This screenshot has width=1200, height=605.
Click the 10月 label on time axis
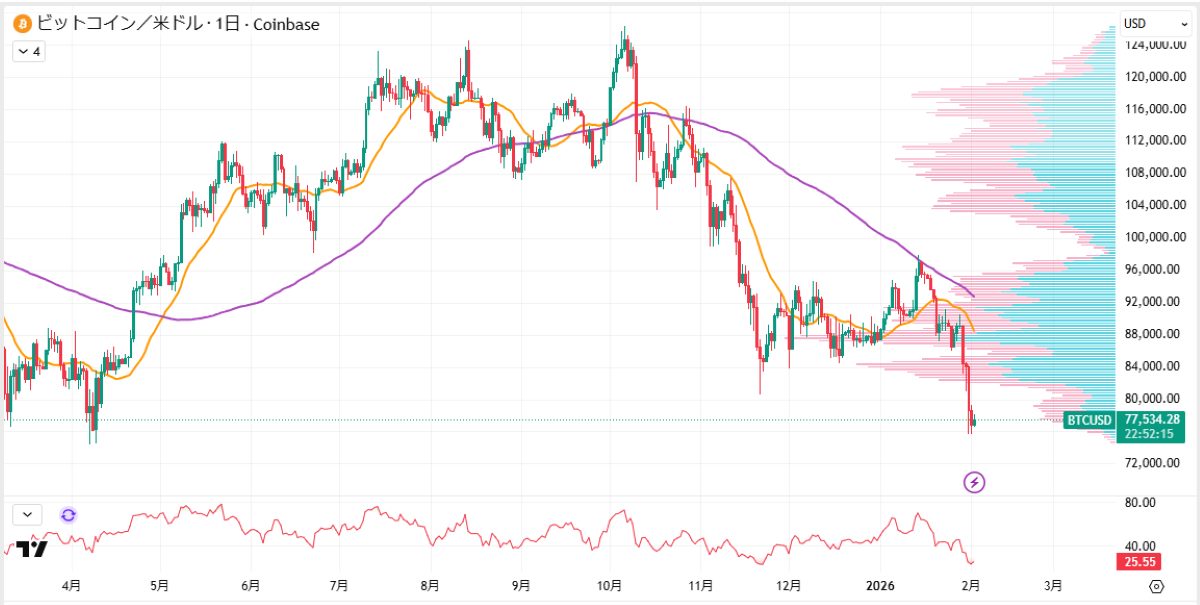pos(610,585)
